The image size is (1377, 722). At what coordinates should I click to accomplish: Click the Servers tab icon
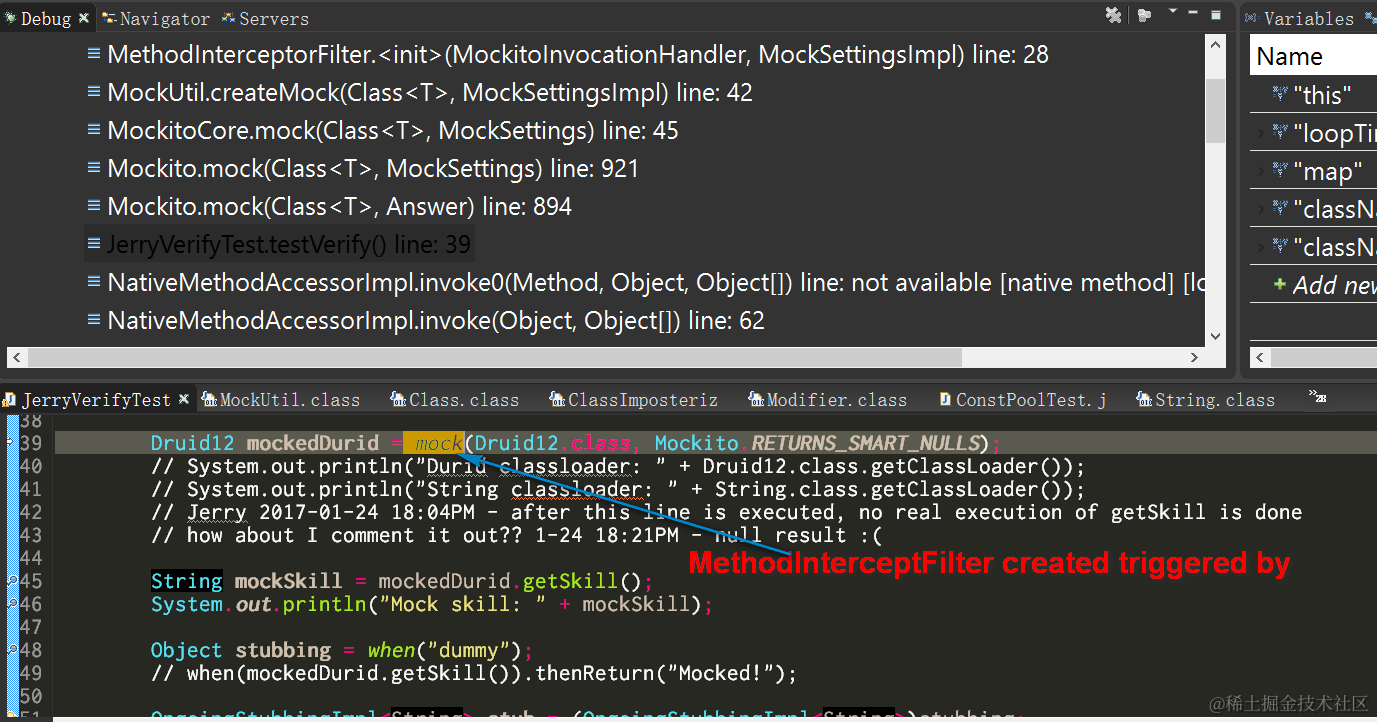226,17
